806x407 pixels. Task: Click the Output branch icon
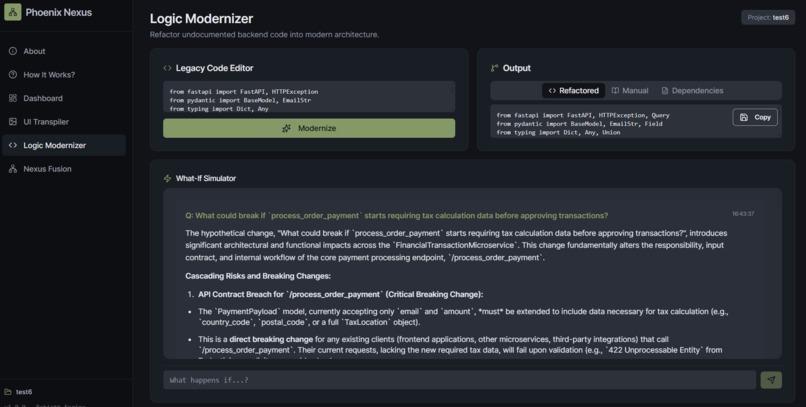tap(494, 68)
